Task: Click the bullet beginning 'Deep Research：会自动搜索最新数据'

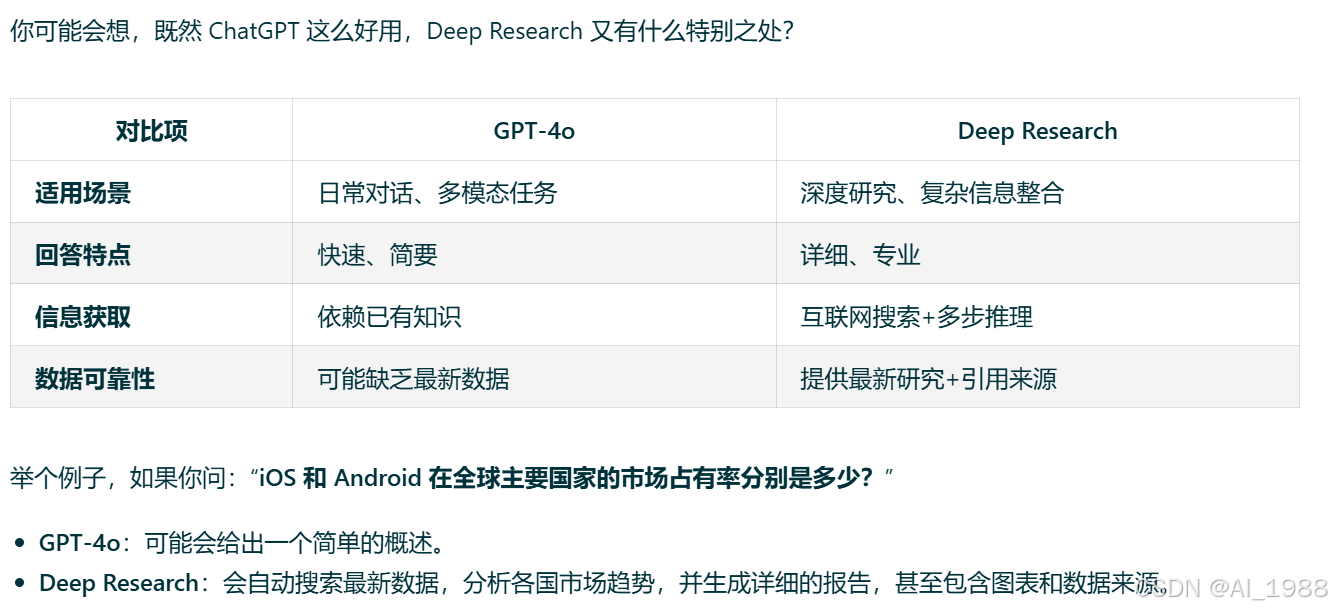Action: tap(603, 583)
